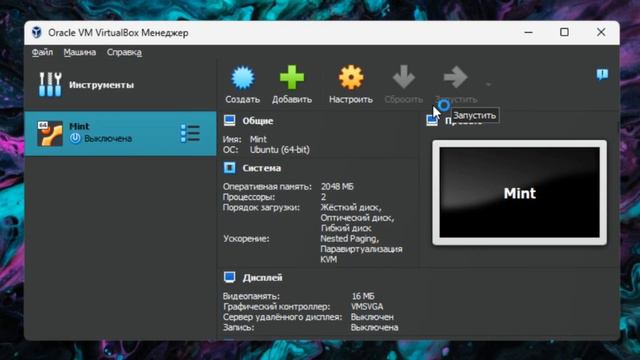
Task: Click the Система section header
Action: (262, 168)
